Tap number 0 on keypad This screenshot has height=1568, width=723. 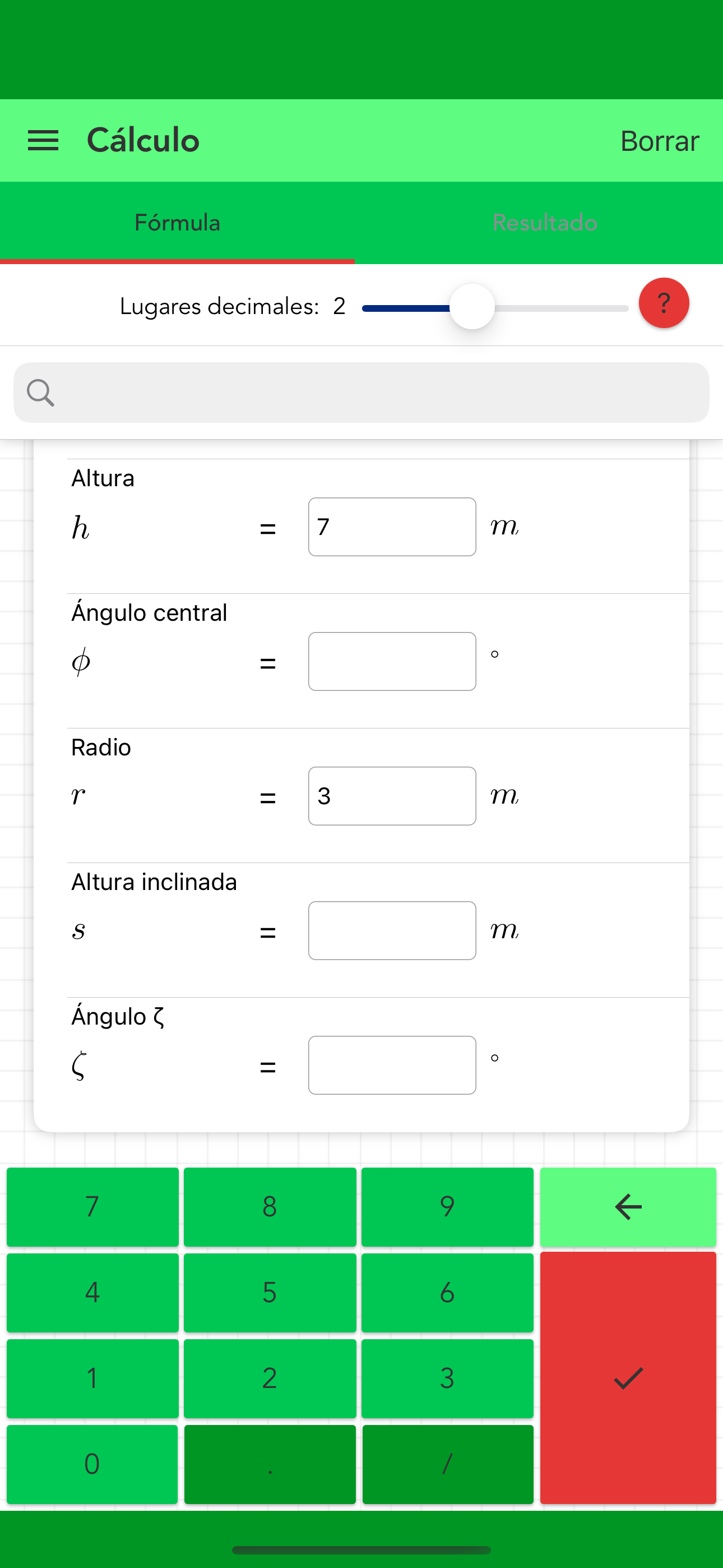(x=92, y=1464)
